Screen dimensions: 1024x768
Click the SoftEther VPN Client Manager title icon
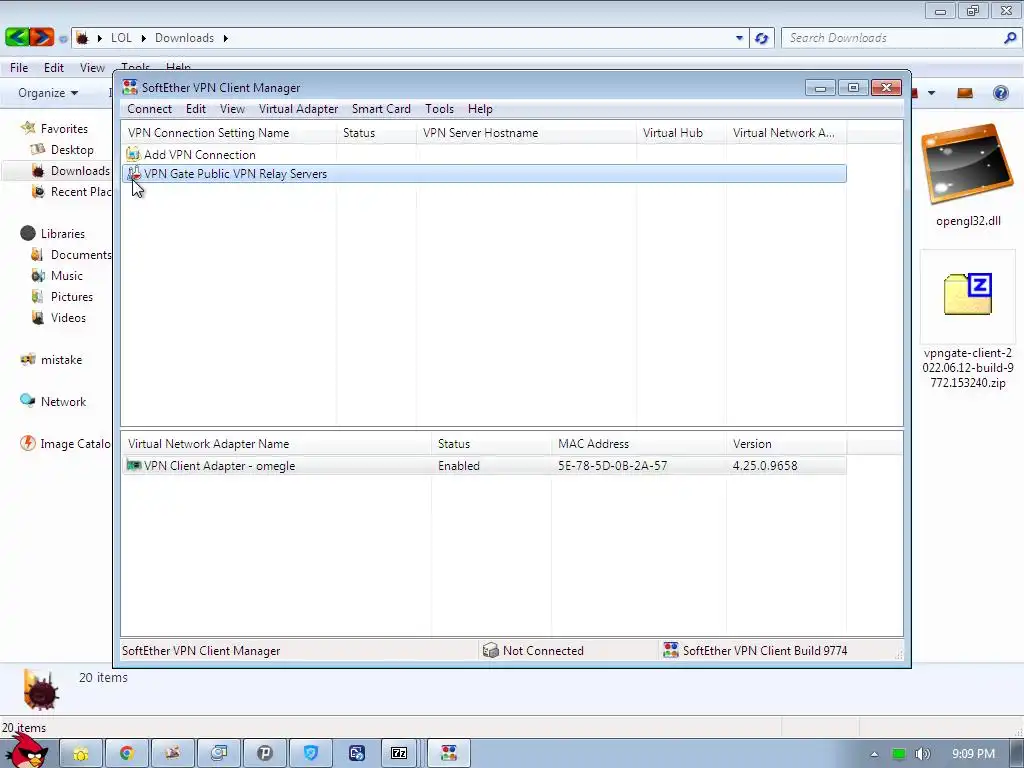(x=130, y=88)
